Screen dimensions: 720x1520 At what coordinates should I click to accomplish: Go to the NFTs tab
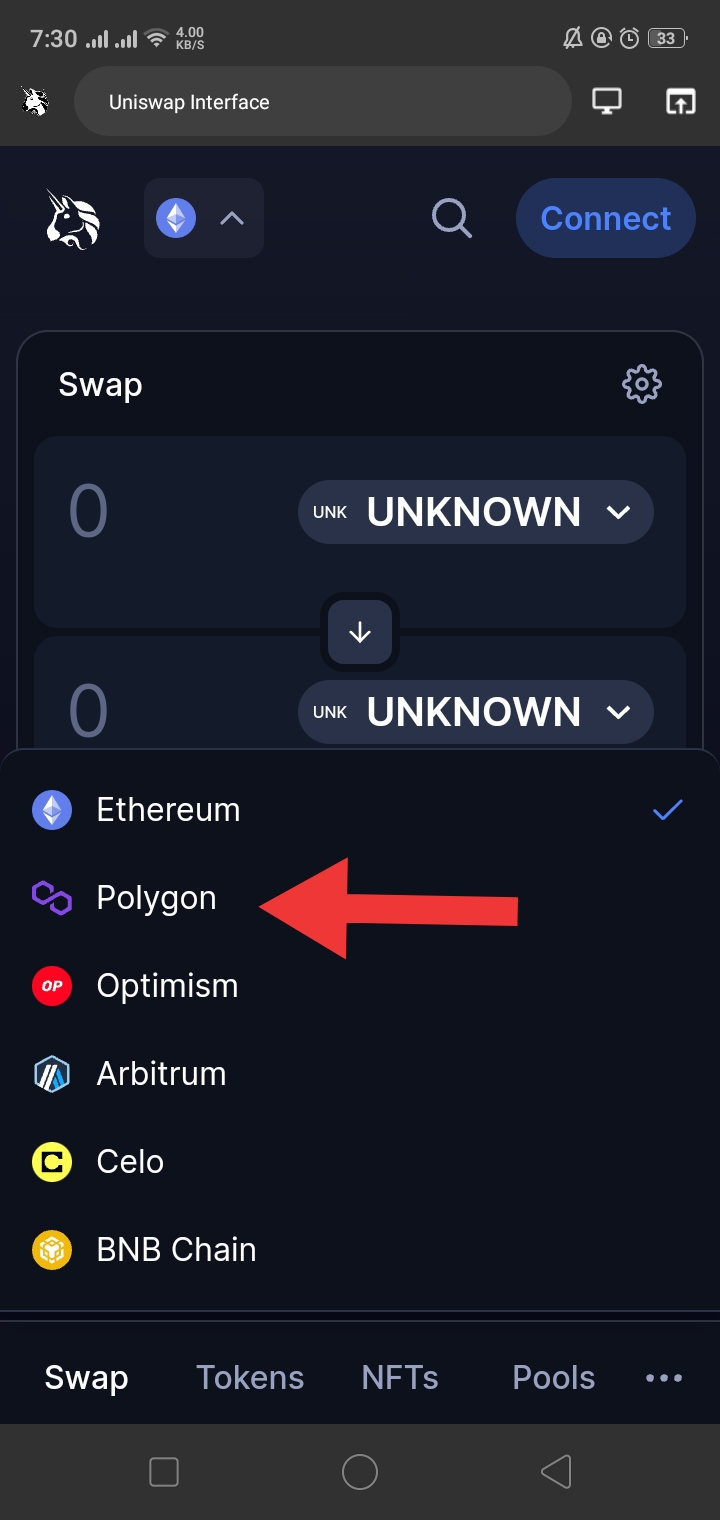point(400,1377)
